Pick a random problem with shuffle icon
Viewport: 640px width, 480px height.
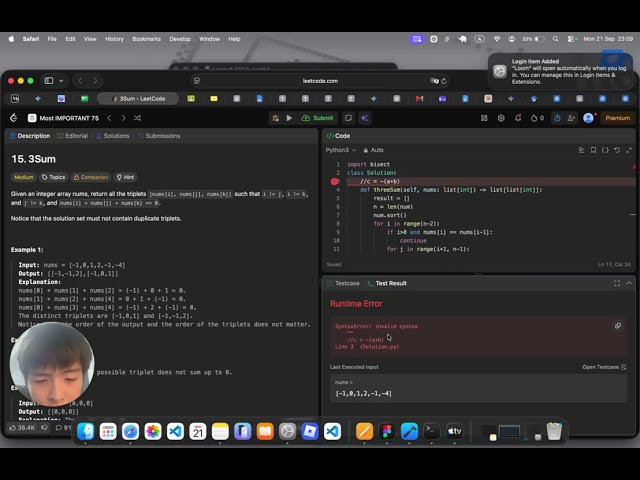point(138,118)
